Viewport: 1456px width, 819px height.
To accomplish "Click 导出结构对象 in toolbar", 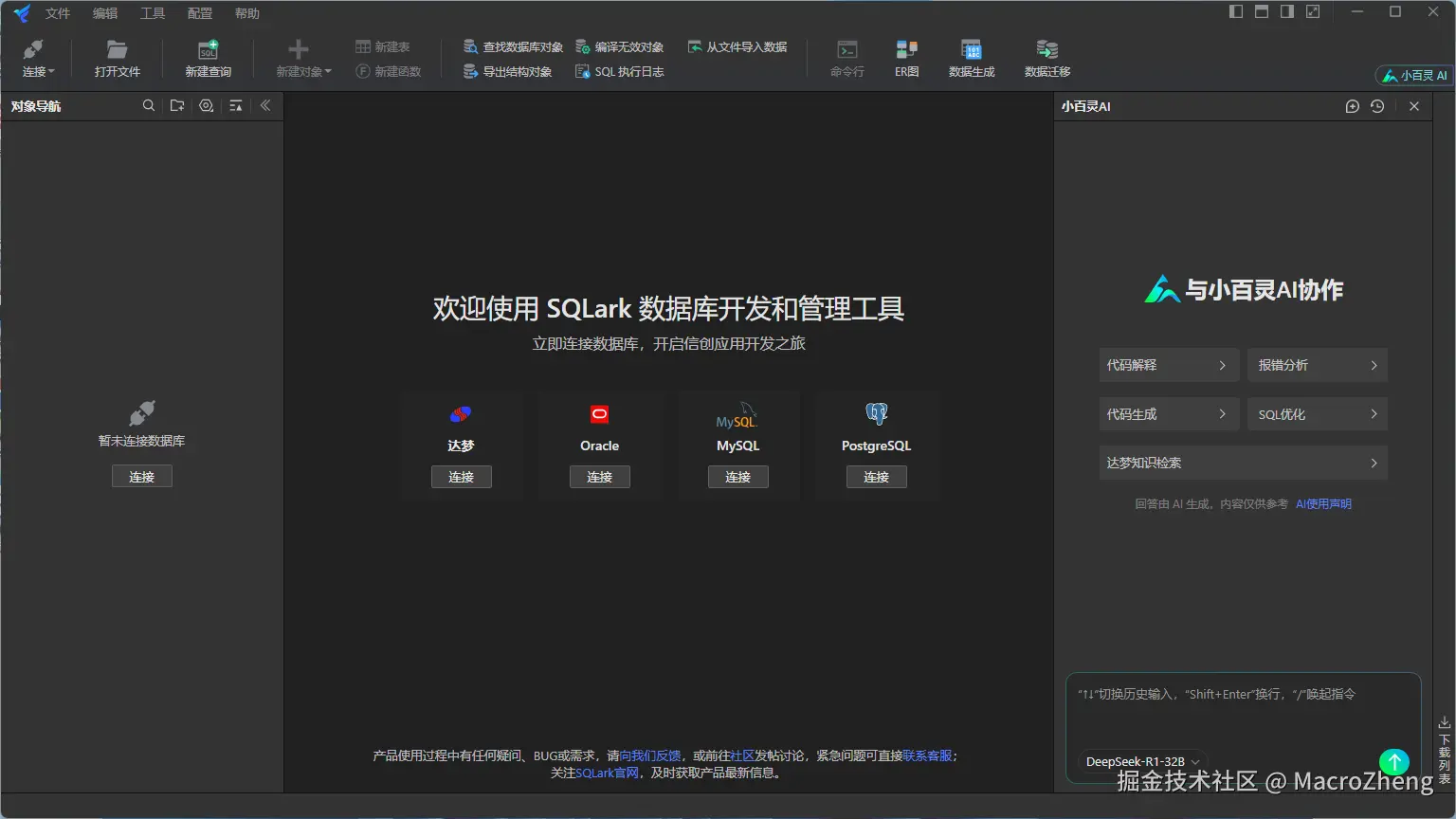I will pos(507,71).
